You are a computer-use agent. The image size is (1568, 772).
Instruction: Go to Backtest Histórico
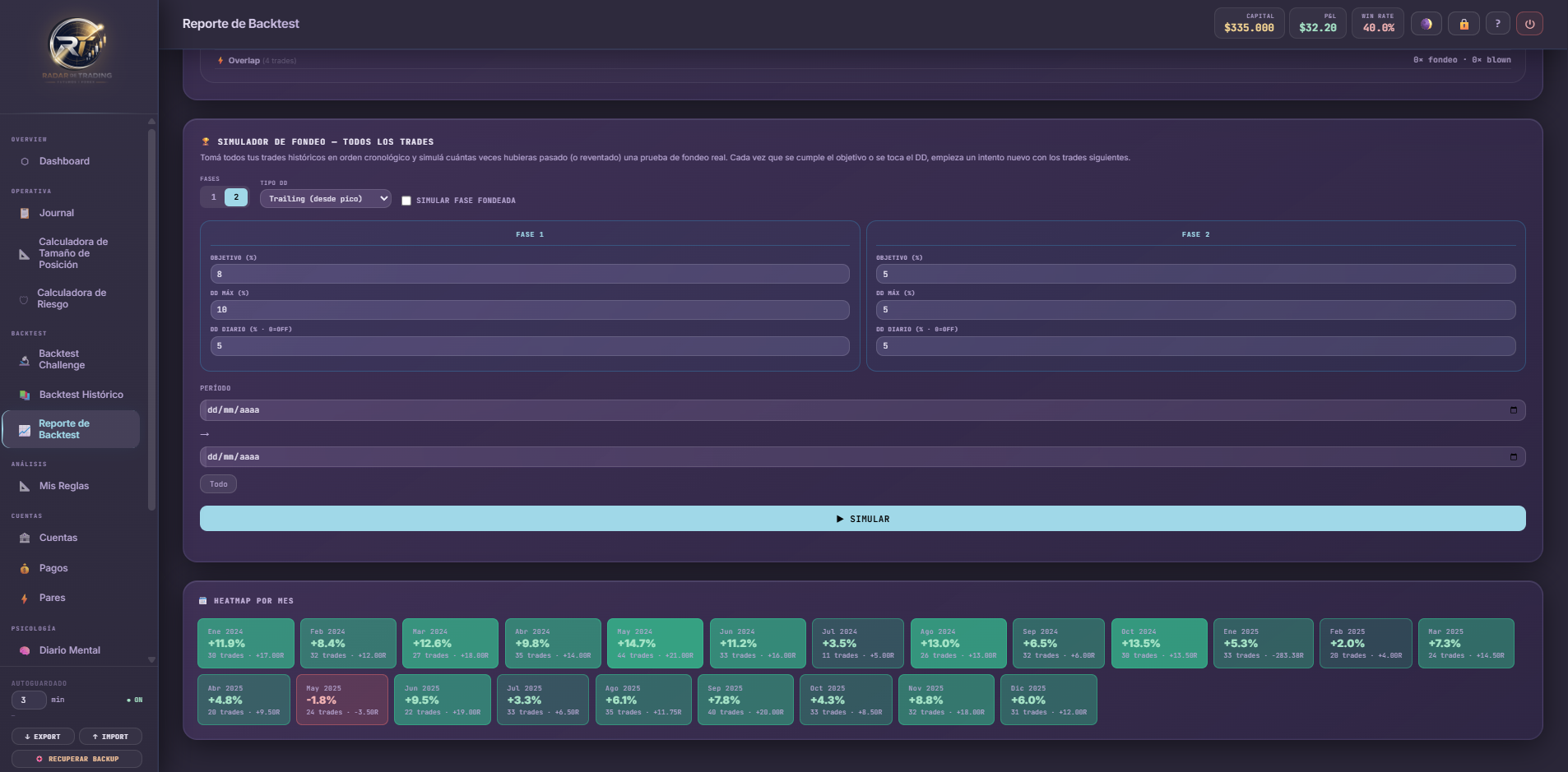pos(72,395)
